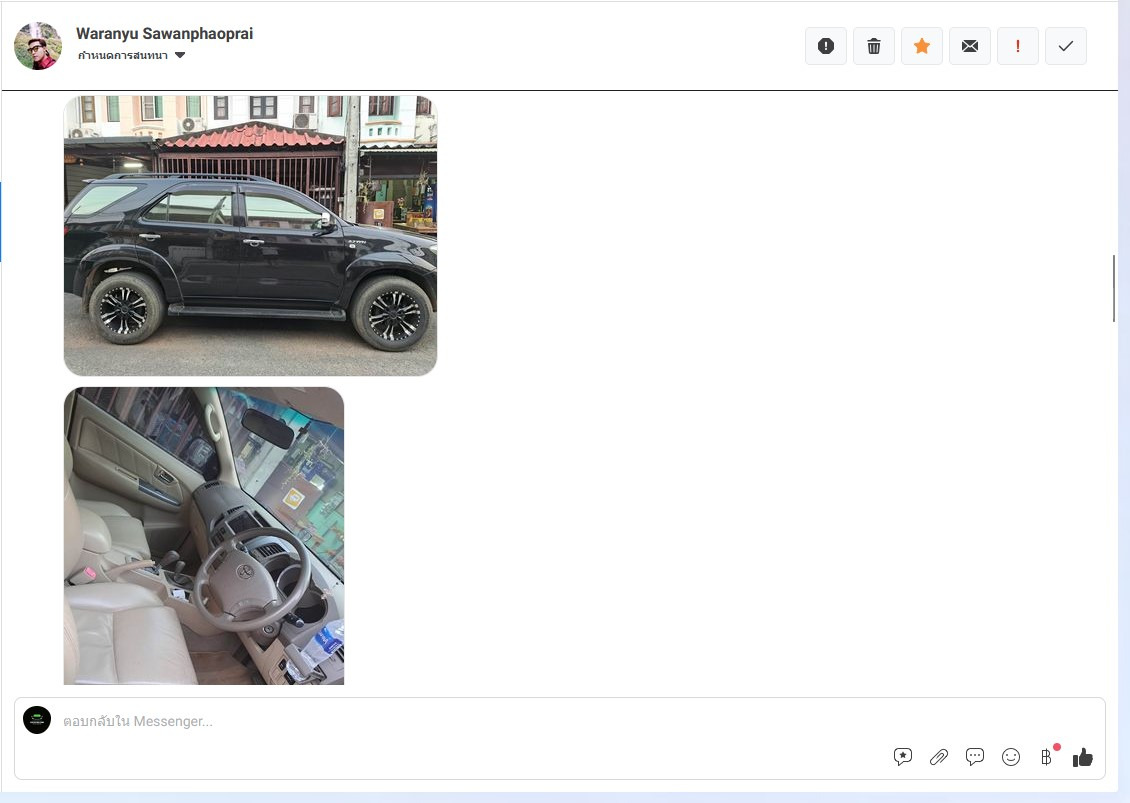Mark conversation unread with envelope icon
1130x803 pixels.
click(x=970, y=46)
